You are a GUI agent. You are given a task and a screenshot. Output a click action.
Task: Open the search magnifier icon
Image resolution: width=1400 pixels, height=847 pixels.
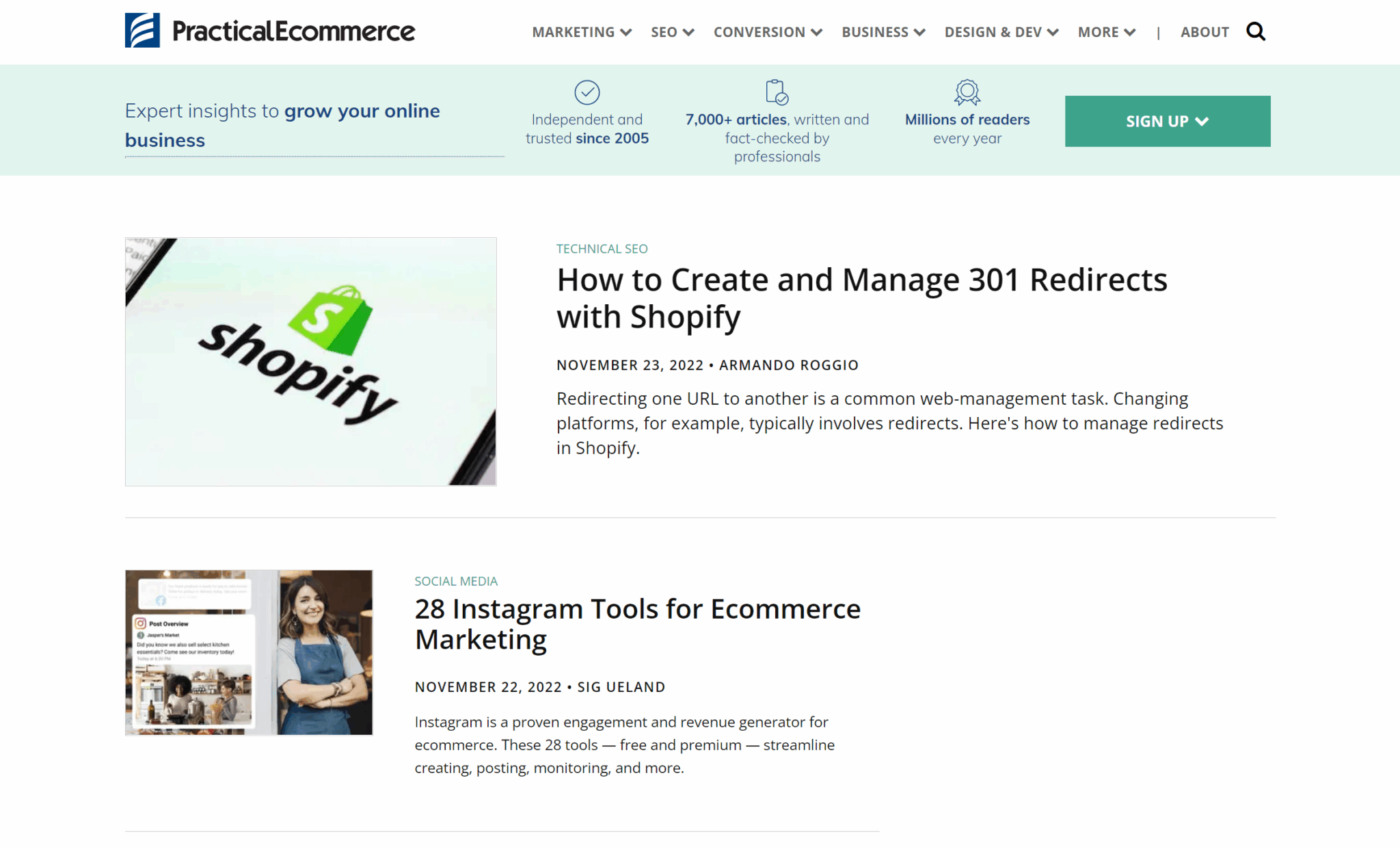coord(1256,31)
